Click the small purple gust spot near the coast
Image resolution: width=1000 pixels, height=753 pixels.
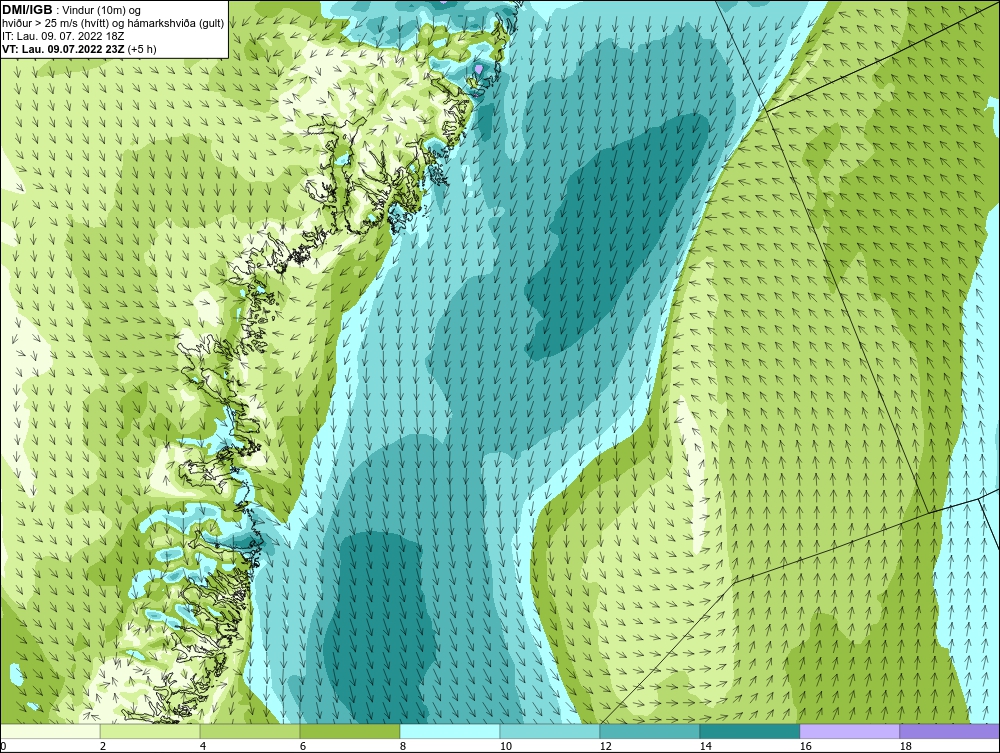480,68
